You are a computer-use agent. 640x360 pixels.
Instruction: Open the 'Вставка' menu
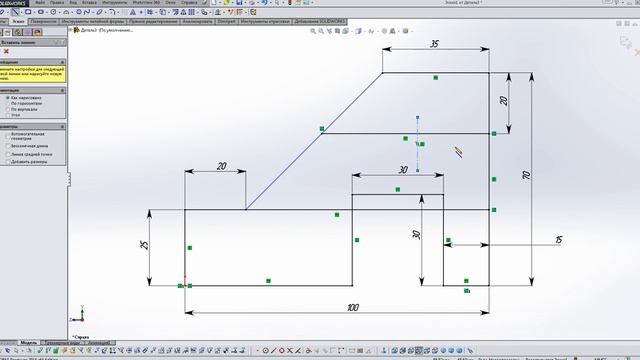coord(89,3)
